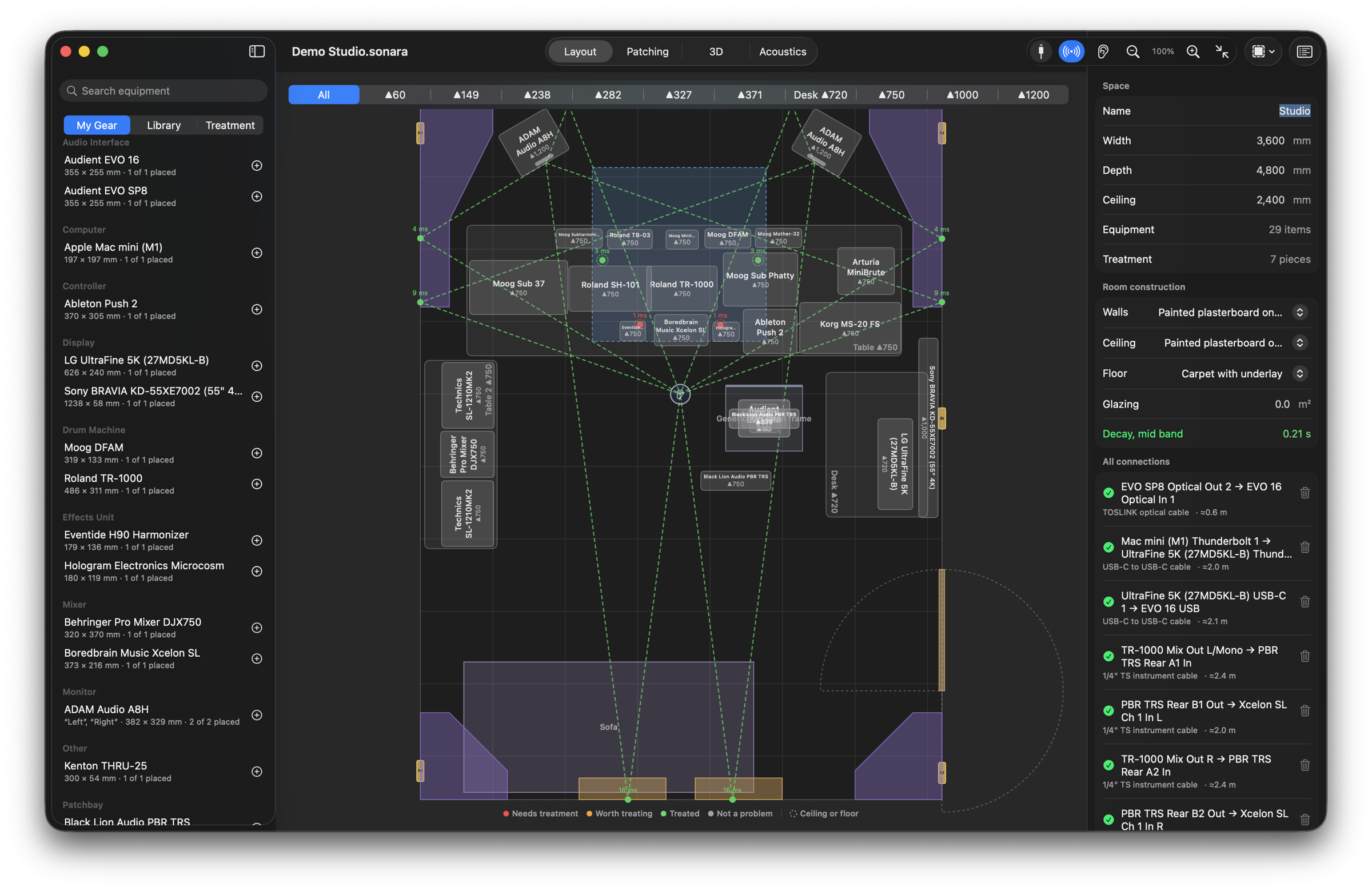This screenshot has width=1372, height=891.
Task: Add Roland TR-1000 with plus icon
Action: pos(257,484)
